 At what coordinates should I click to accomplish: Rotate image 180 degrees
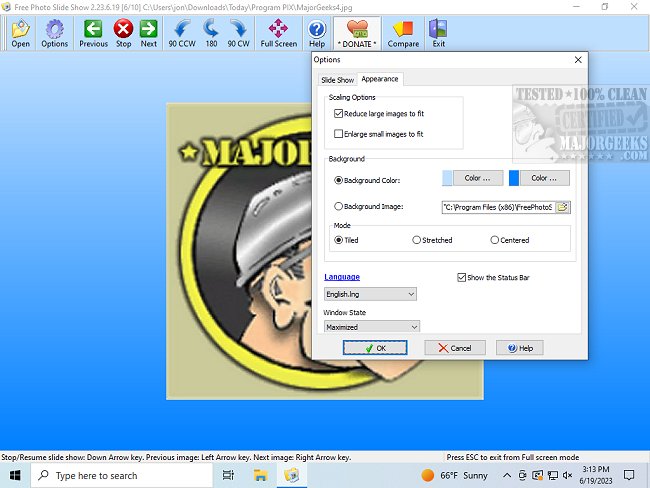pyautogui.click(x=212, y=32)
